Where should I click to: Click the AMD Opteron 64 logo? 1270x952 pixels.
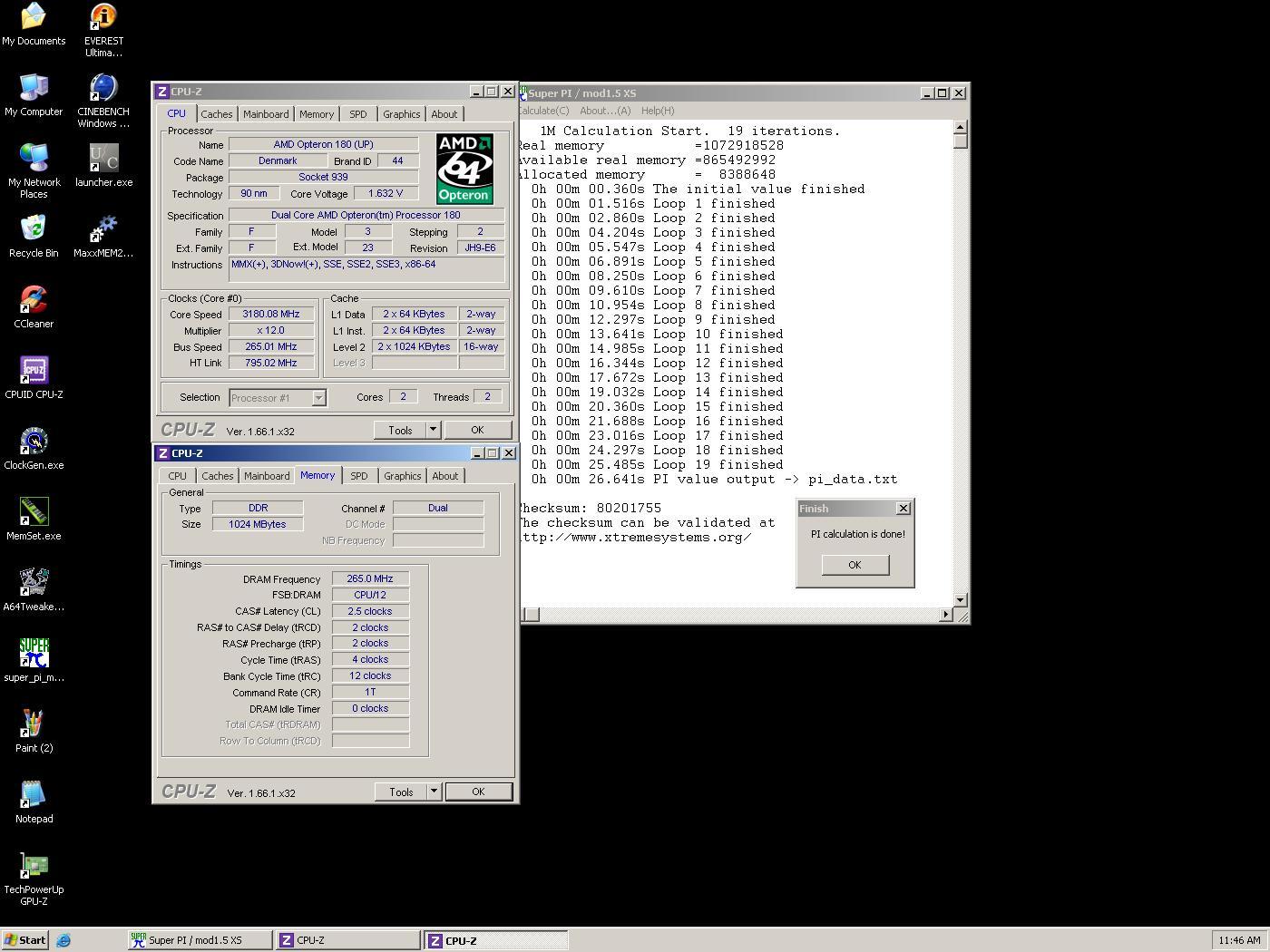464,169
